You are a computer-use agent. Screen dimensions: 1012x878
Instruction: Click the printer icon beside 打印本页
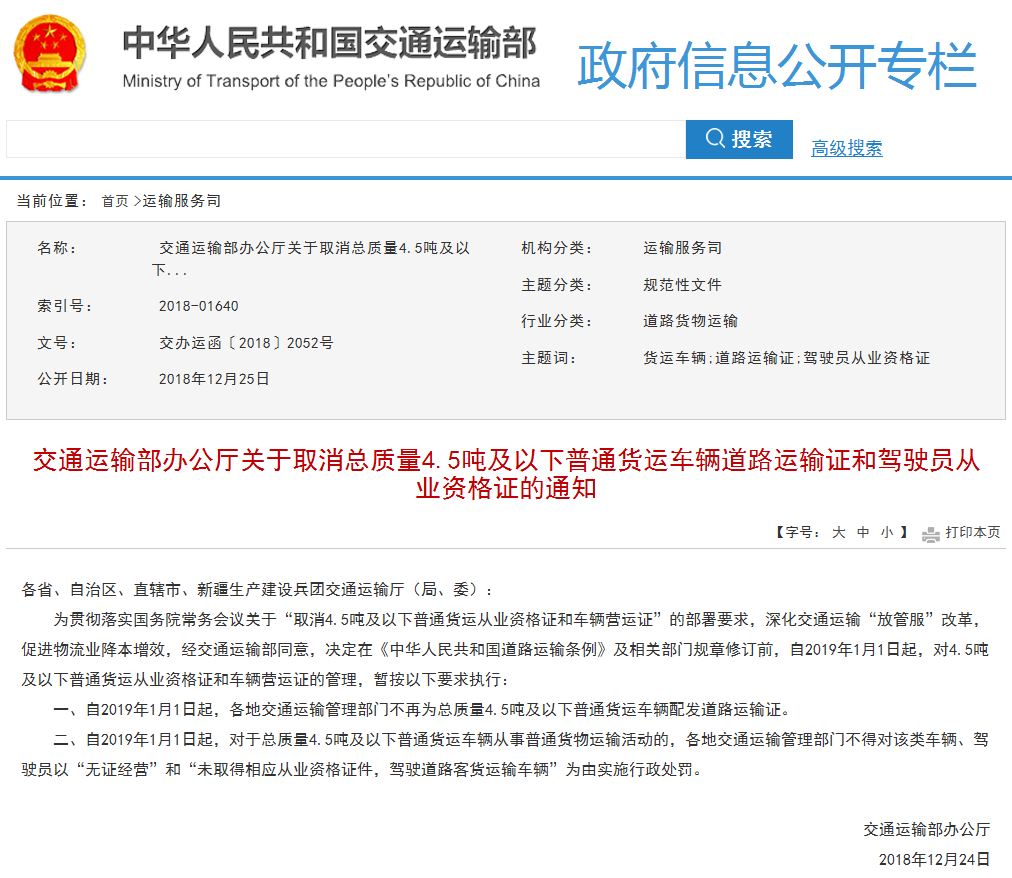pos(930,534)
